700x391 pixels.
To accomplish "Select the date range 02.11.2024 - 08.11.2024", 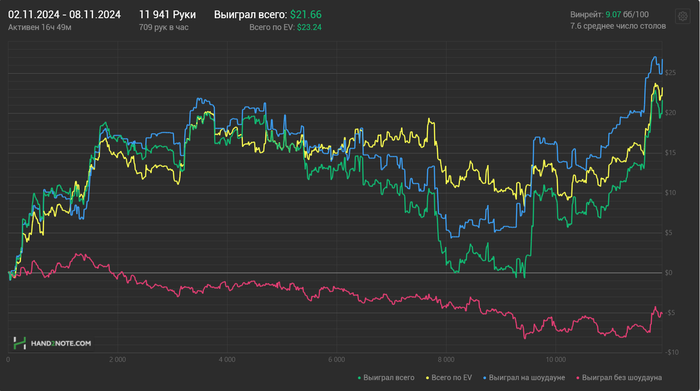I will click(x=64, y=14).
